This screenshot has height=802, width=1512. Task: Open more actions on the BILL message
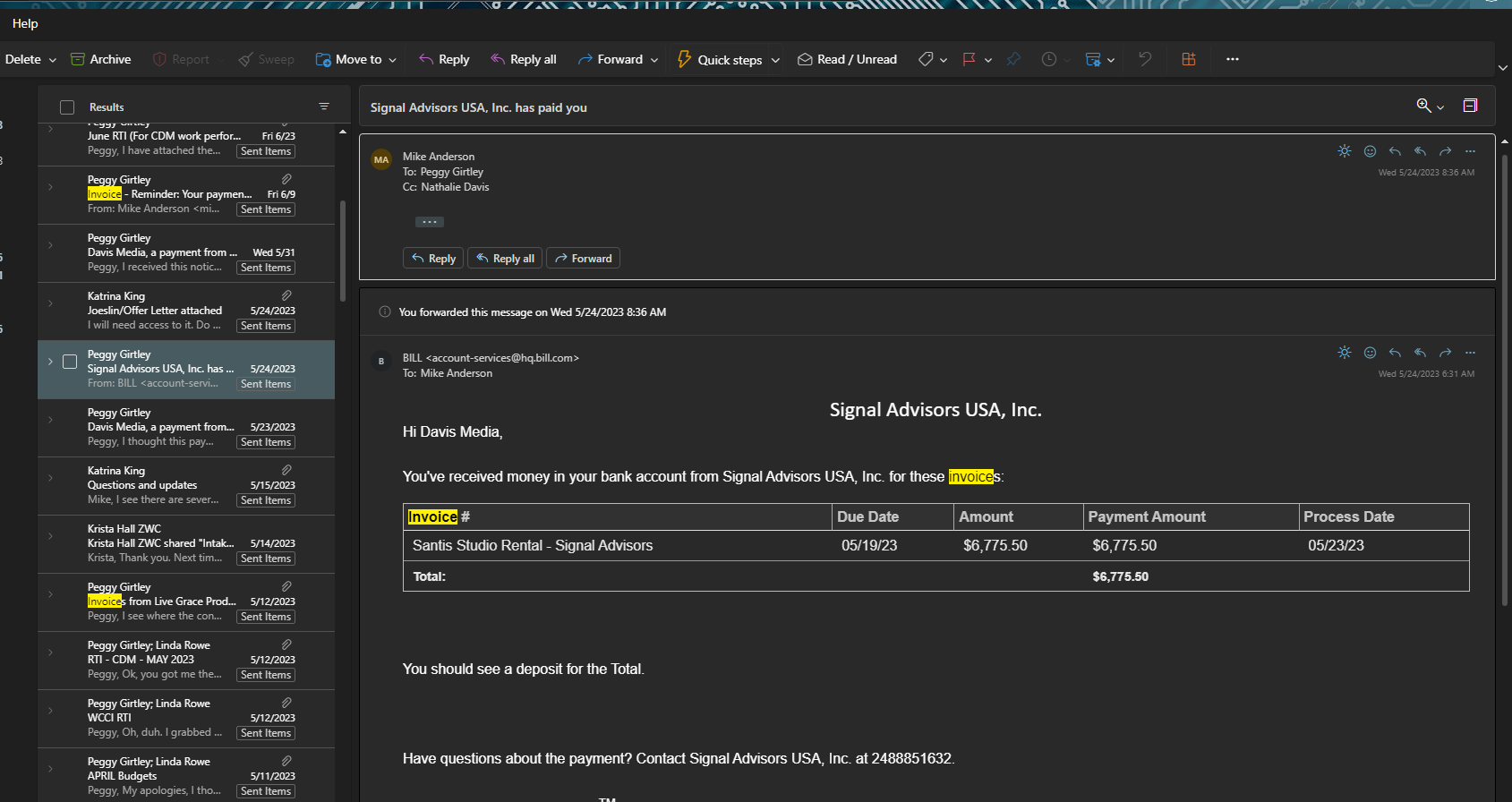coord(1470,353)
